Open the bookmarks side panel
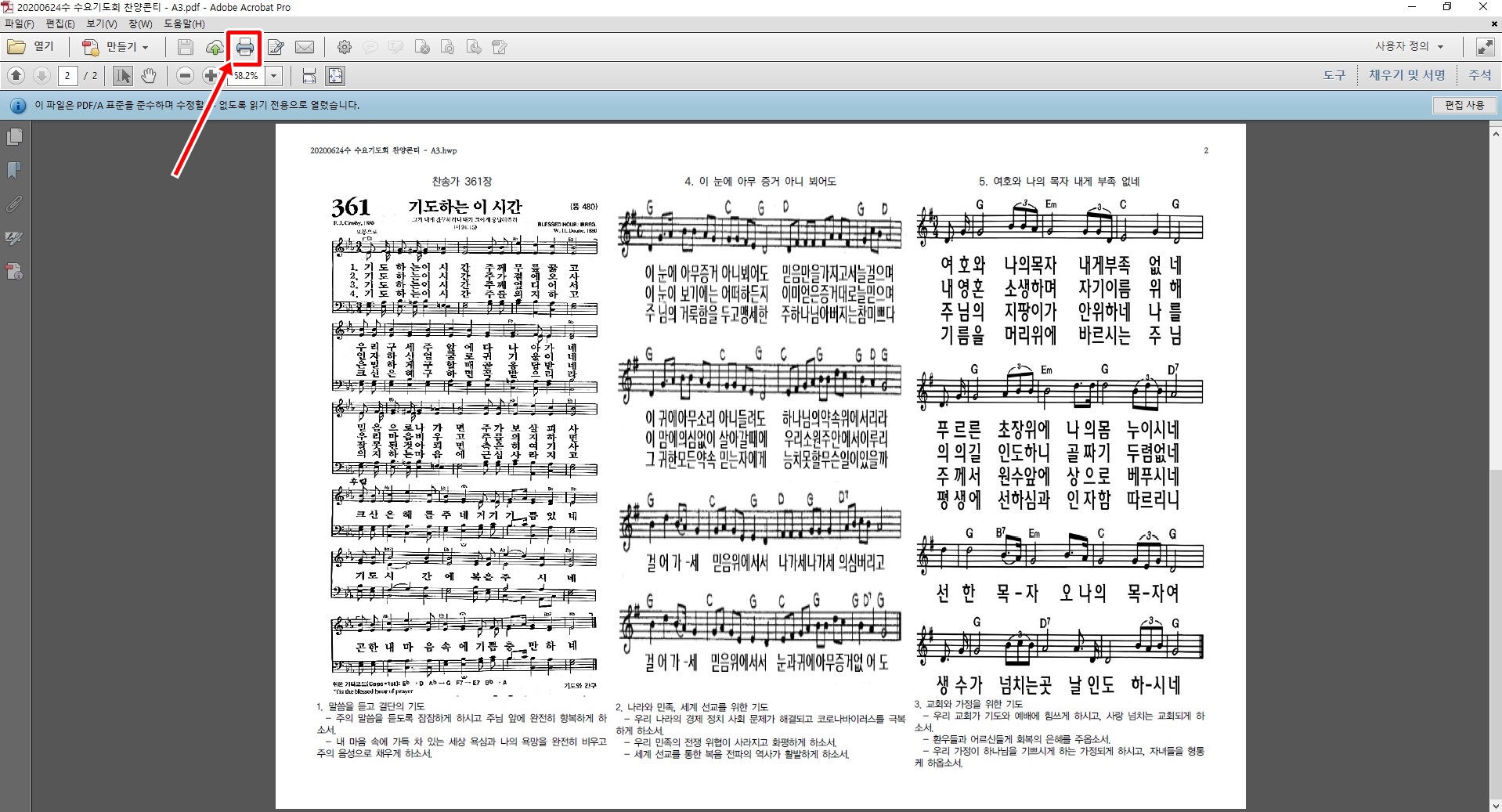Viewport: 1502px width, 812px height. coord(14,171)
